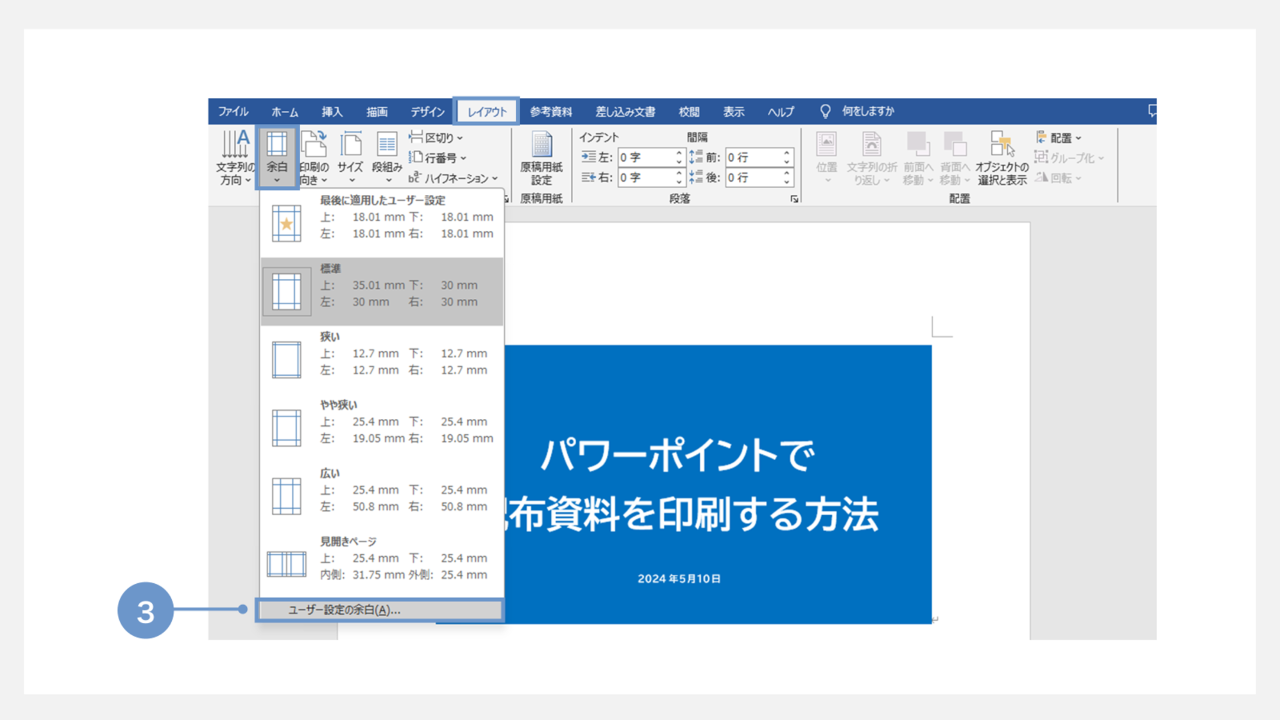This screenshot has width=1280, height=720.
Task: Switch to the 表示 tab
Action: click(x=734, y=112)
